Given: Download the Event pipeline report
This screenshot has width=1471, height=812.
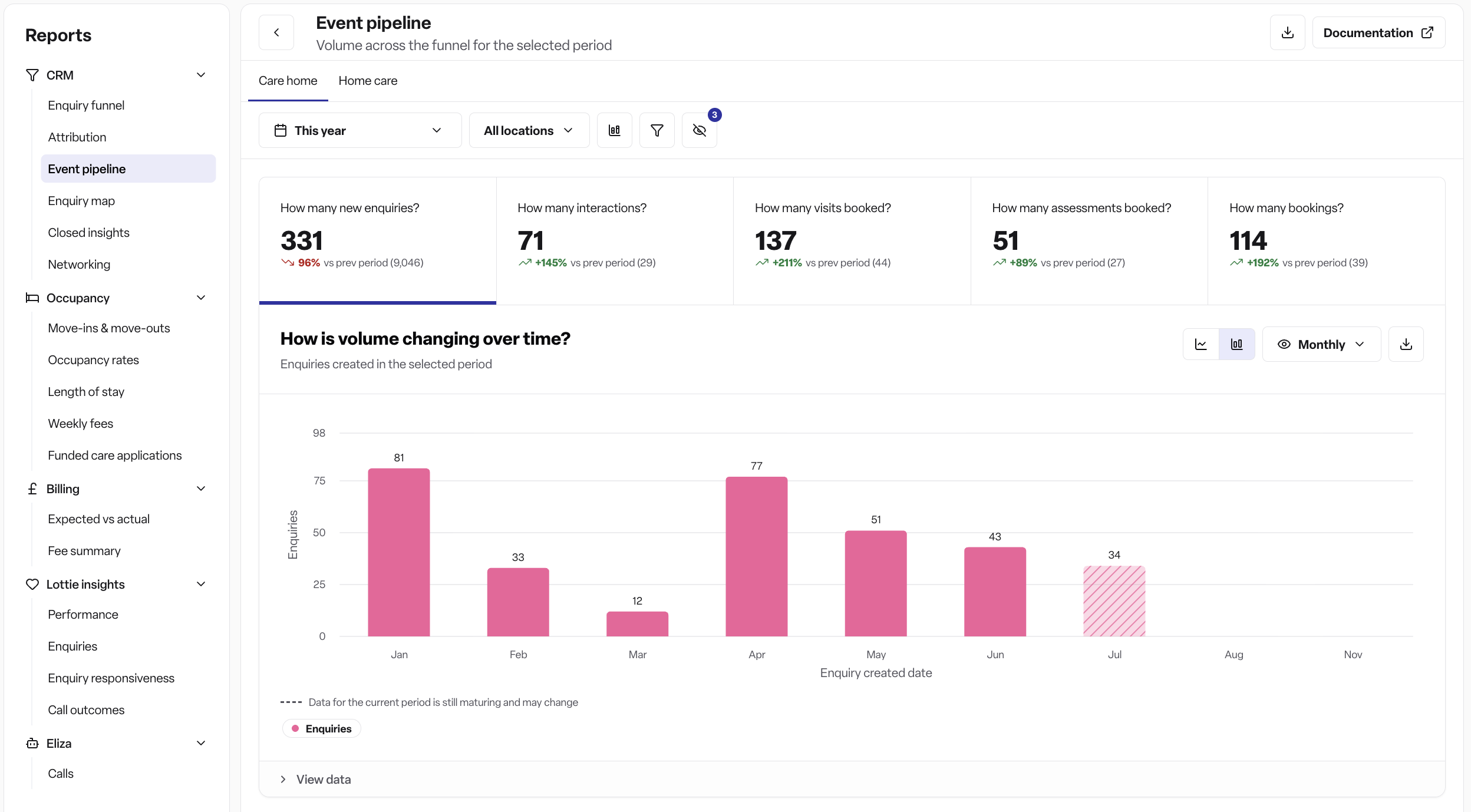Looking at the screenshot, I should coord(1288,32).
